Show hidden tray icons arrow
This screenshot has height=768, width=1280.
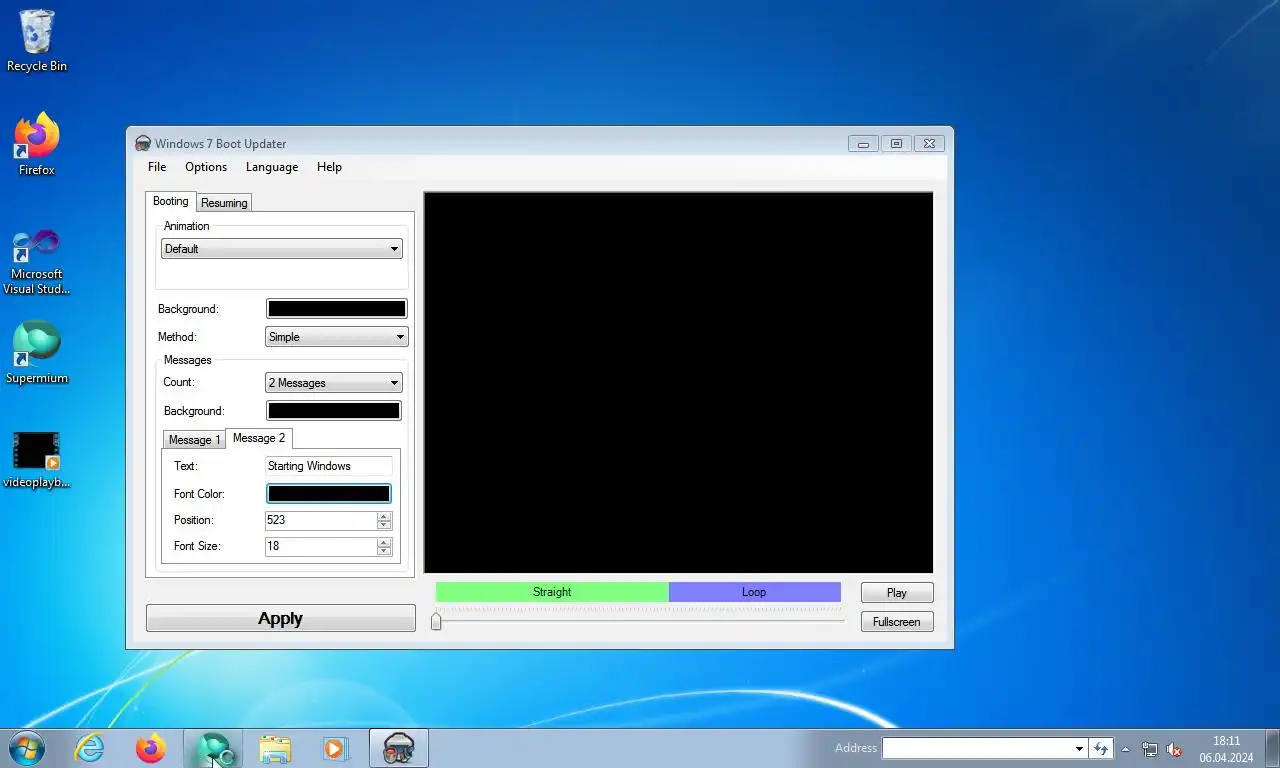click(1126, 749)
